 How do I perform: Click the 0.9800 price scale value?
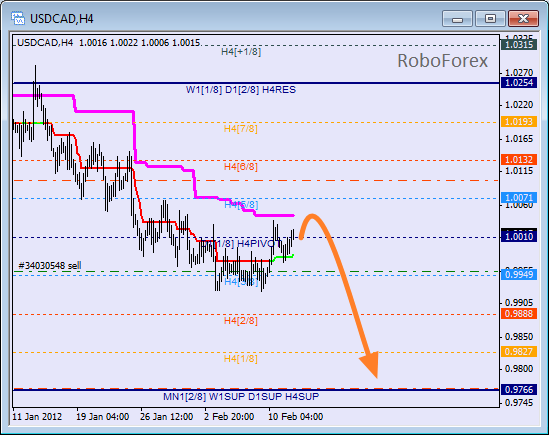pyautogui.click(x=519, y=369)
